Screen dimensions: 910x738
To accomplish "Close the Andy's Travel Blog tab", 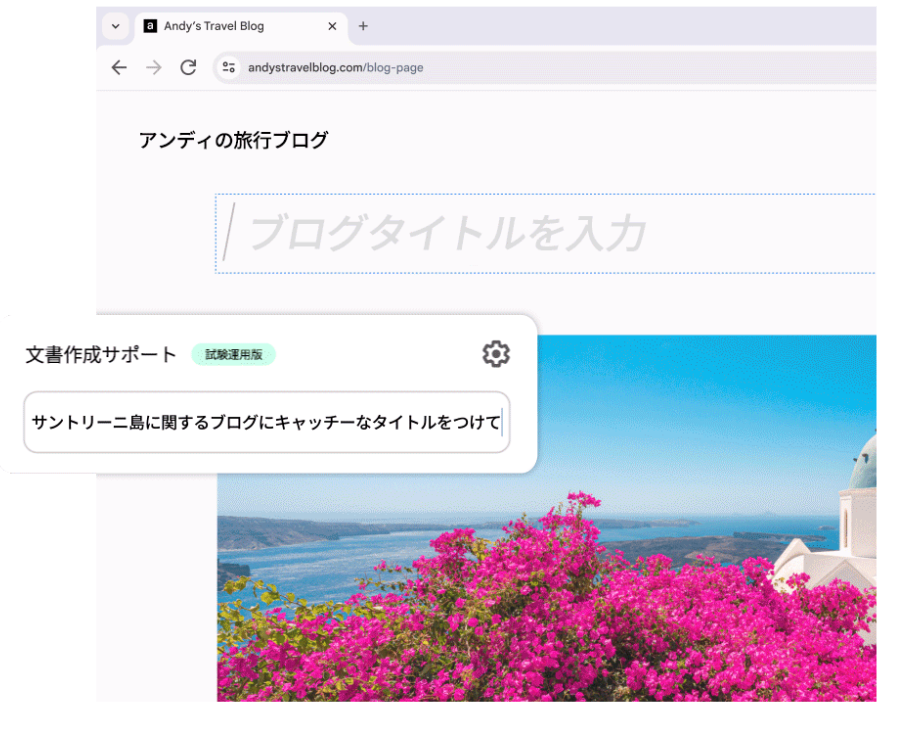I will tap(331, 26).
